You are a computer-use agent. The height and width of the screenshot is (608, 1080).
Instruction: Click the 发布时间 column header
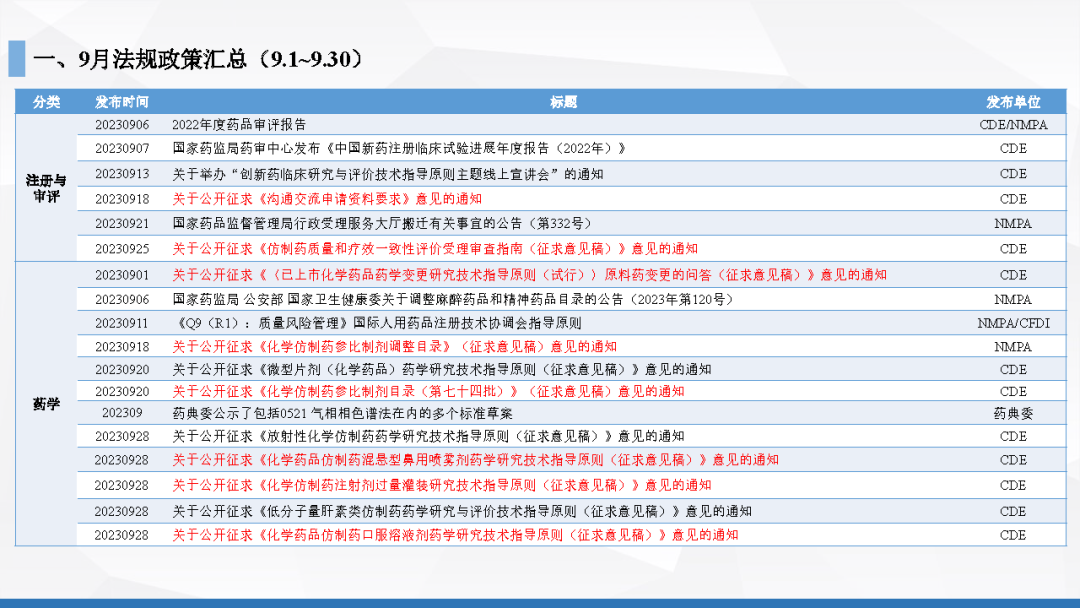(122, 102)
